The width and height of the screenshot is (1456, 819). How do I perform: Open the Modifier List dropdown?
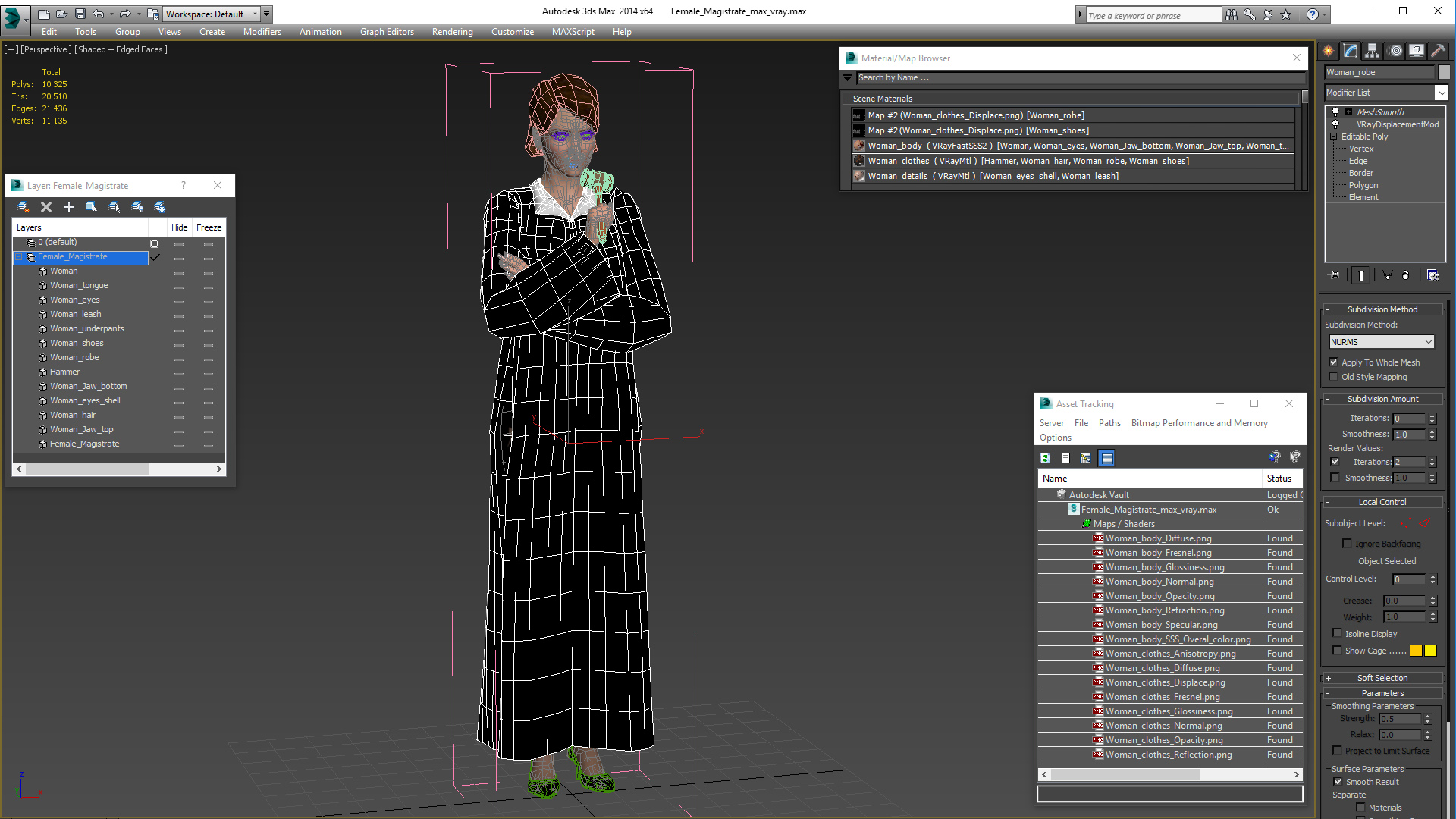click(1441, 93)
